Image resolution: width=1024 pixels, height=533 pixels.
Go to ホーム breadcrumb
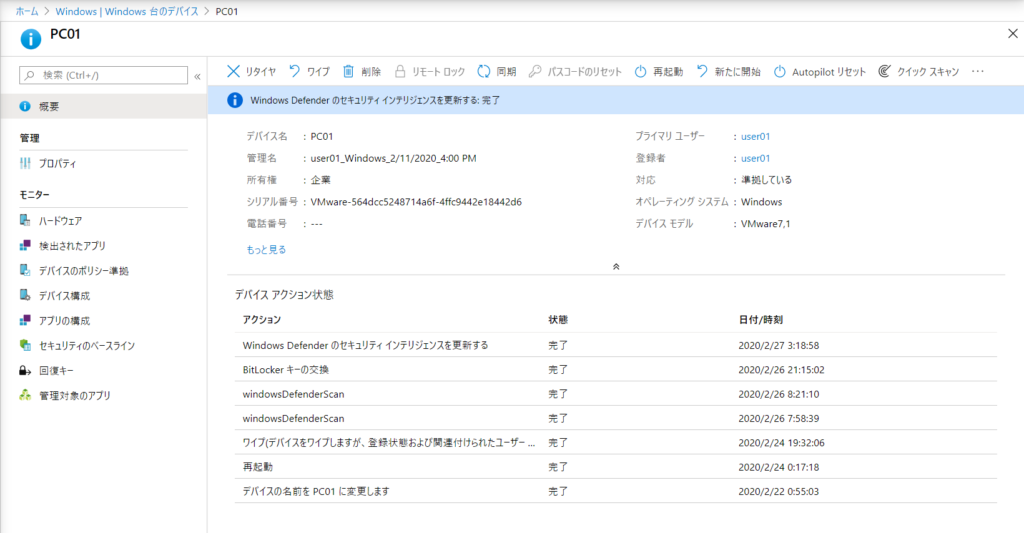click(27, 11)
